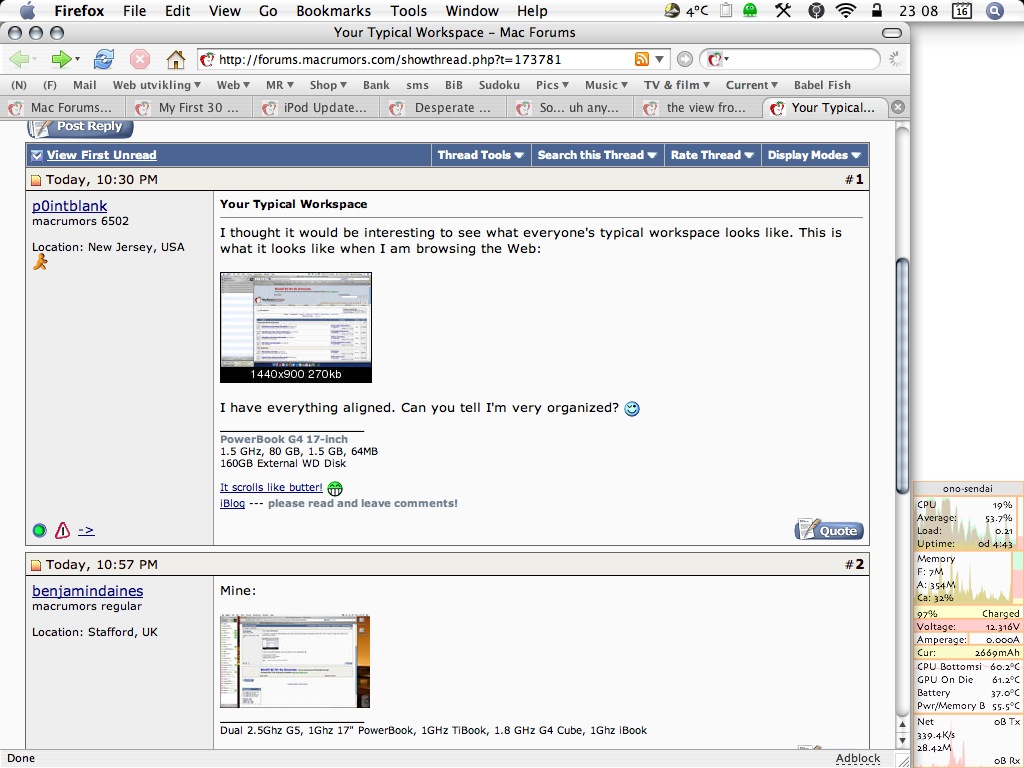The image size is (1024, 768).
Task: Click the green grin smiley in signature
Action: [335, 488]
